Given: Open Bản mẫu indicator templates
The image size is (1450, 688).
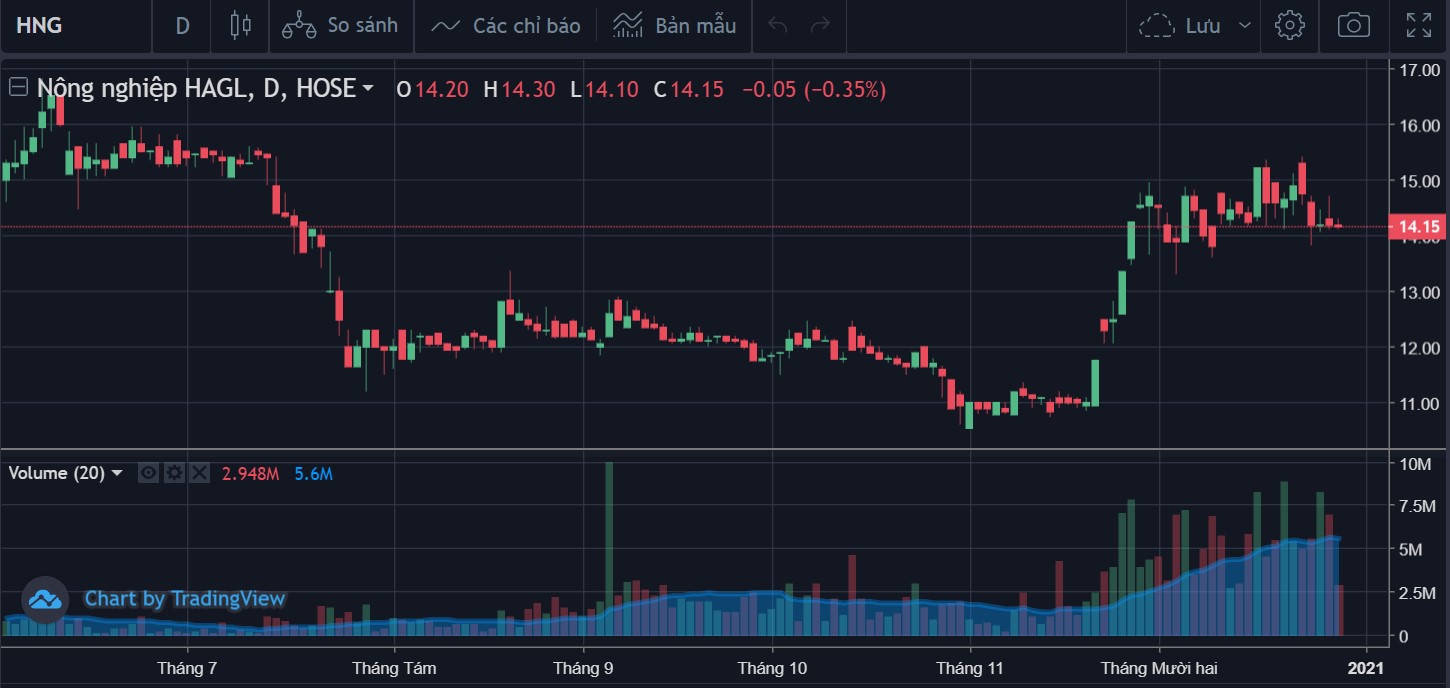Looking at the screenshot, I should 674,25.
